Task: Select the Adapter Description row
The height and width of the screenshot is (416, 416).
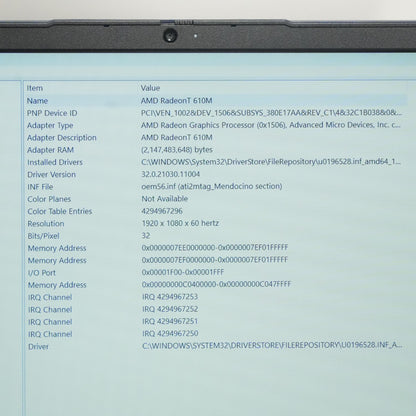Action: (x=217, y=138)
